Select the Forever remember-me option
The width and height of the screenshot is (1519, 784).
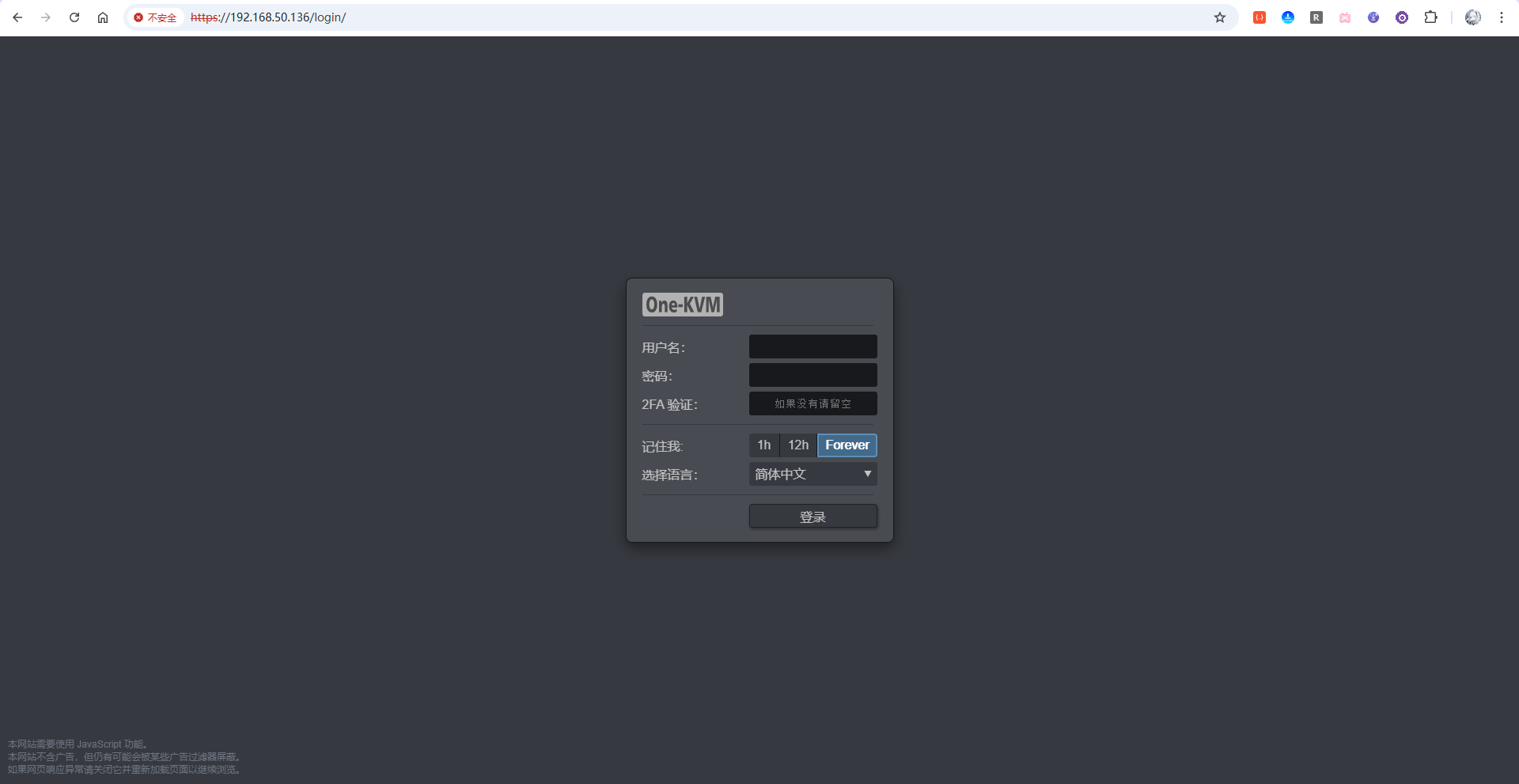tap(847, 445)
